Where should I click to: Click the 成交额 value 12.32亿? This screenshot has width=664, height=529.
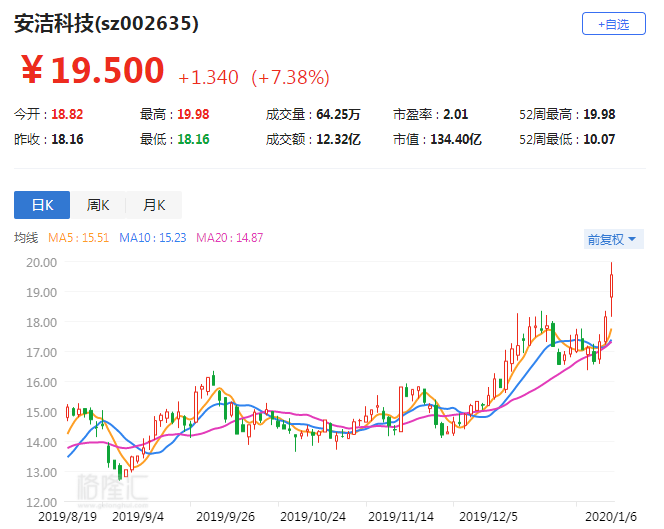click(x=338, y=139)
